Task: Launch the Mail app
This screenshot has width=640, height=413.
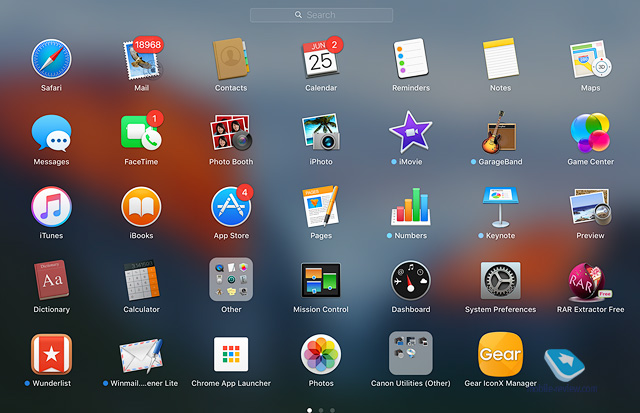Action: [141, 59]
